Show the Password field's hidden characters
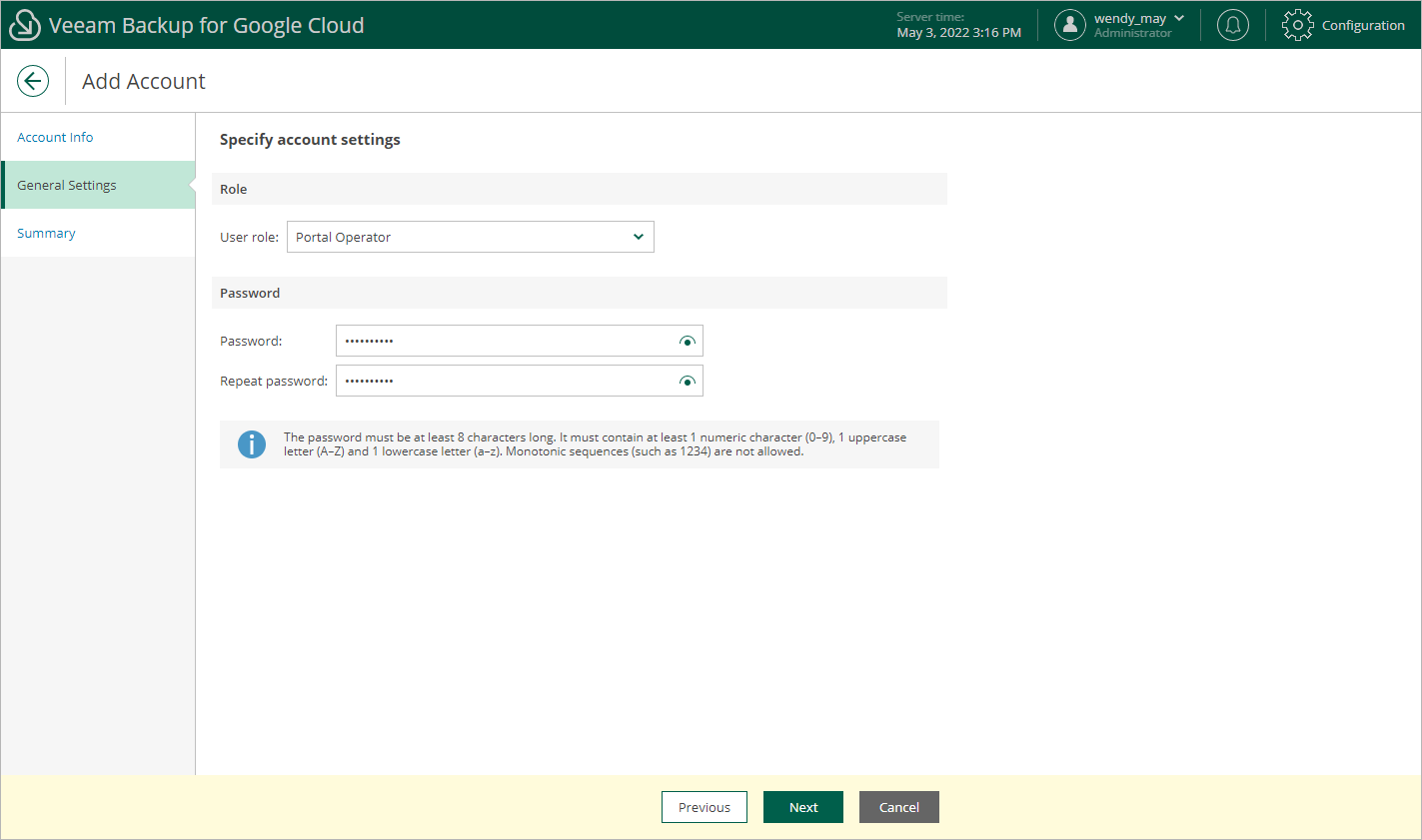The image size is (1422, 840). tap(688, 341)
